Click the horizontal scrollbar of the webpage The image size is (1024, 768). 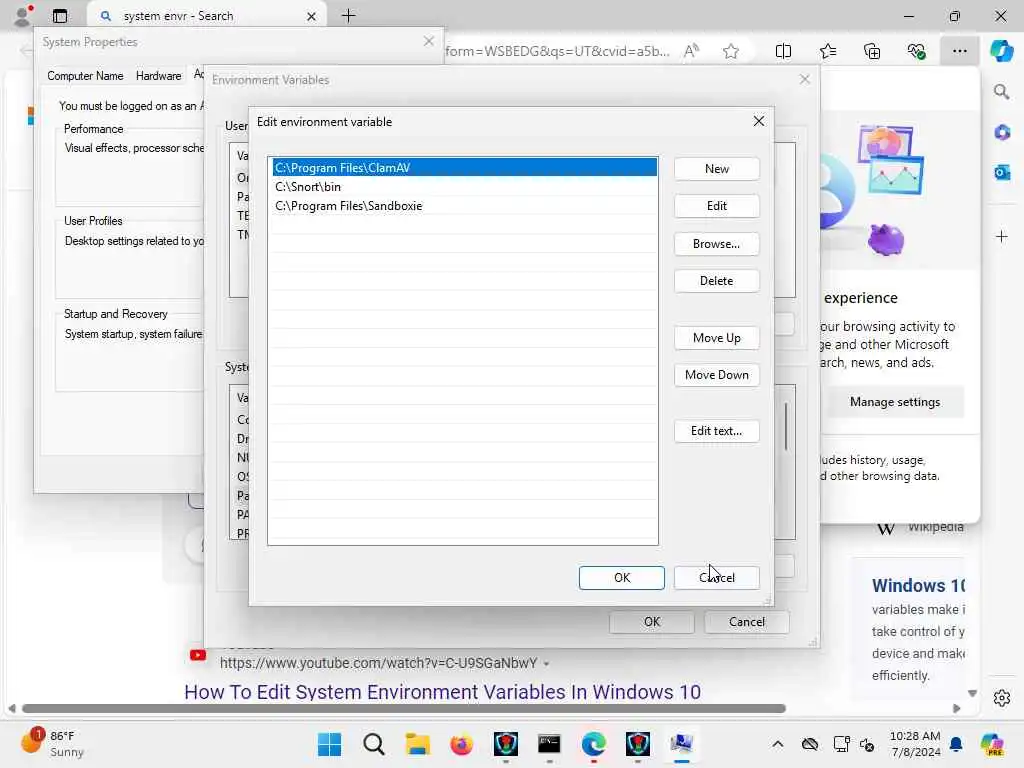(404, 709)
